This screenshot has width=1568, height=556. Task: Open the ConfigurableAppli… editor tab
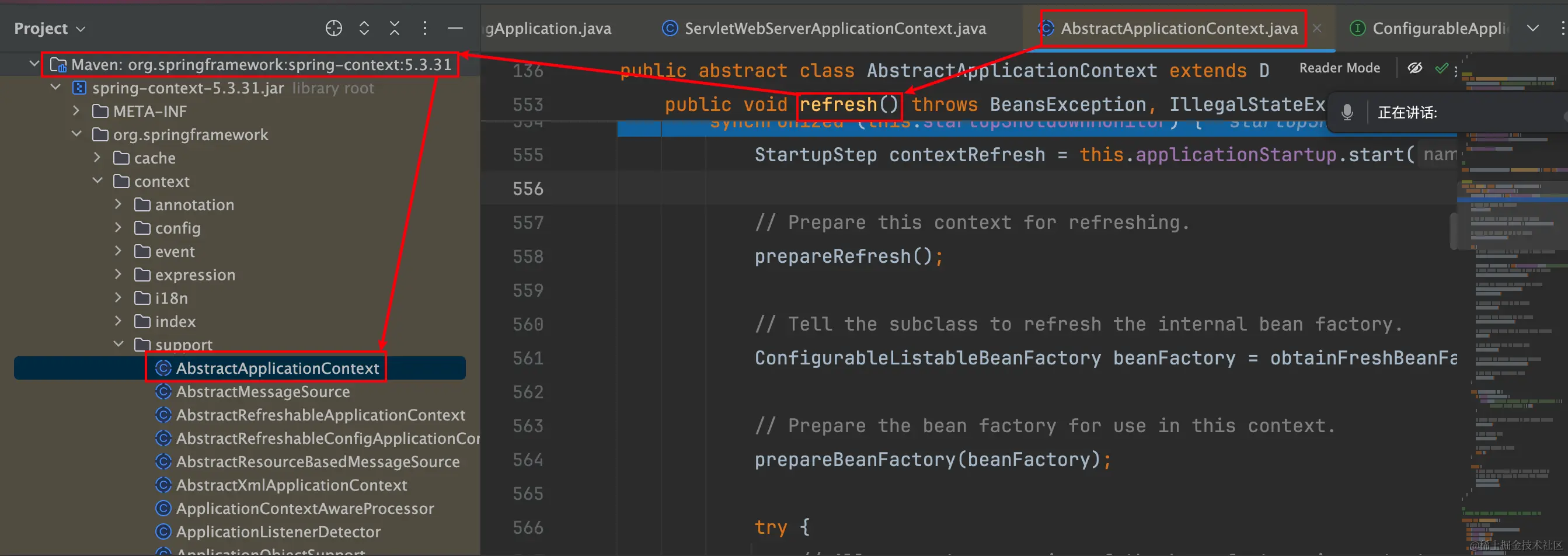pos(1429,29)
